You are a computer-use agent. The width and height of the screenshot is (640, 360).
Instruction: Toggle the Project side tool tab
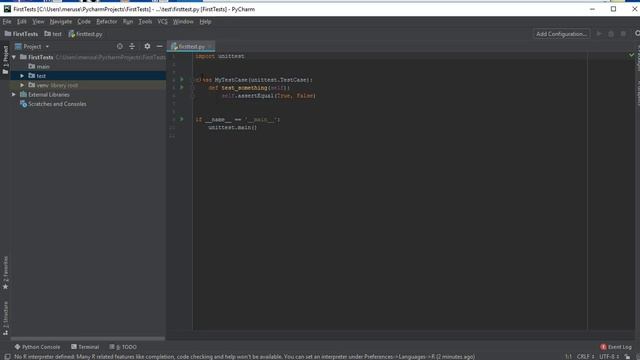pyautogui.click(x=5, y=60)
